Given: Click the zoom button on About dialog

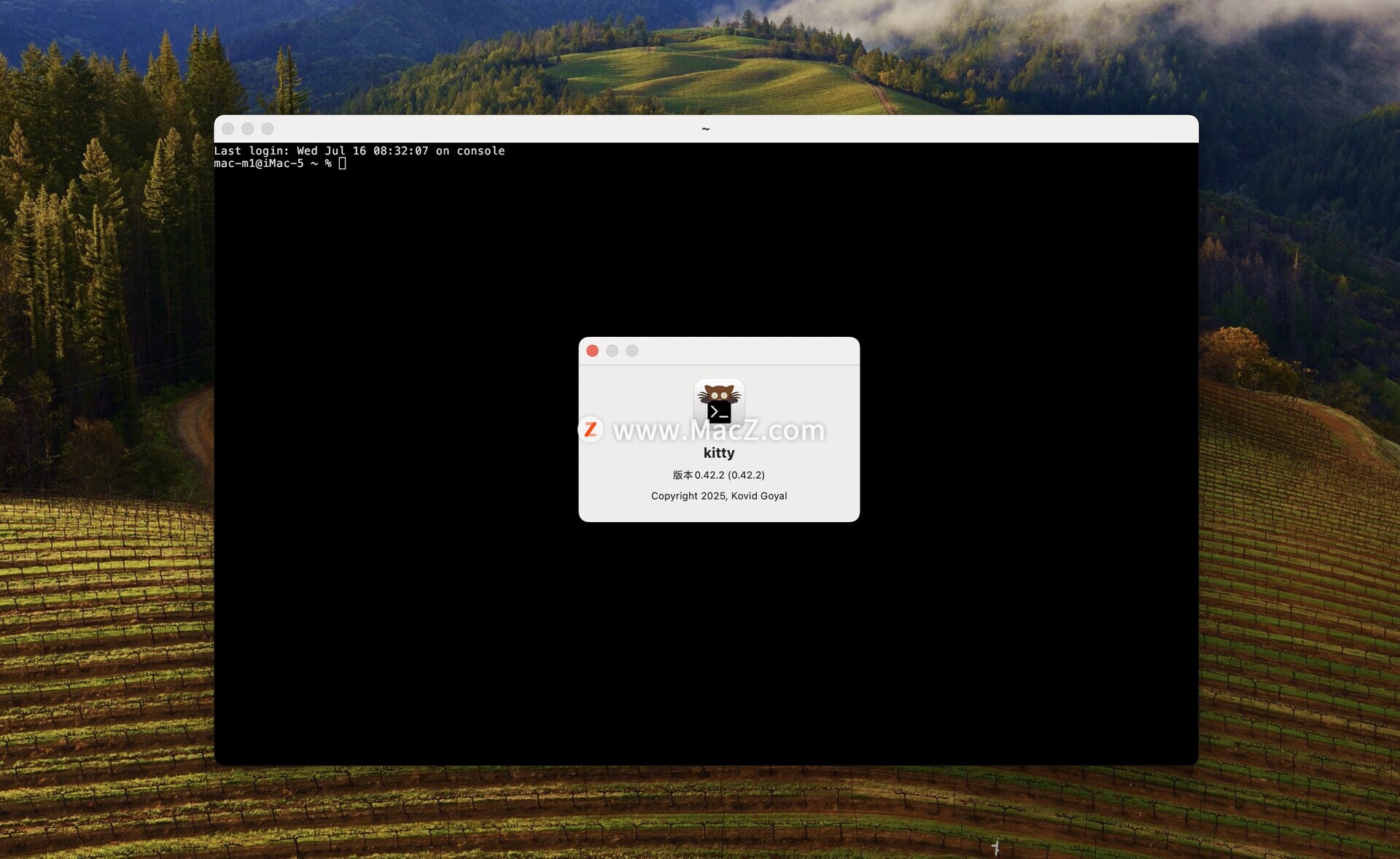Looking at the screenshot, I should (632, 351).
